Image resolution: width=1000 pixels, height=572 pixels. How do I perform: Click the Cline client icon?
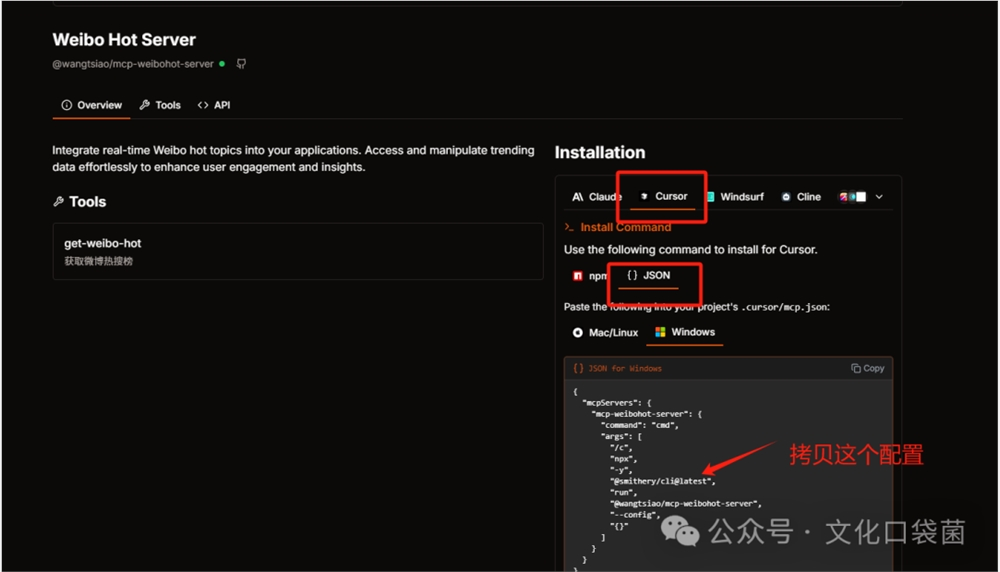pyautogui.click(x=786, y=197)
